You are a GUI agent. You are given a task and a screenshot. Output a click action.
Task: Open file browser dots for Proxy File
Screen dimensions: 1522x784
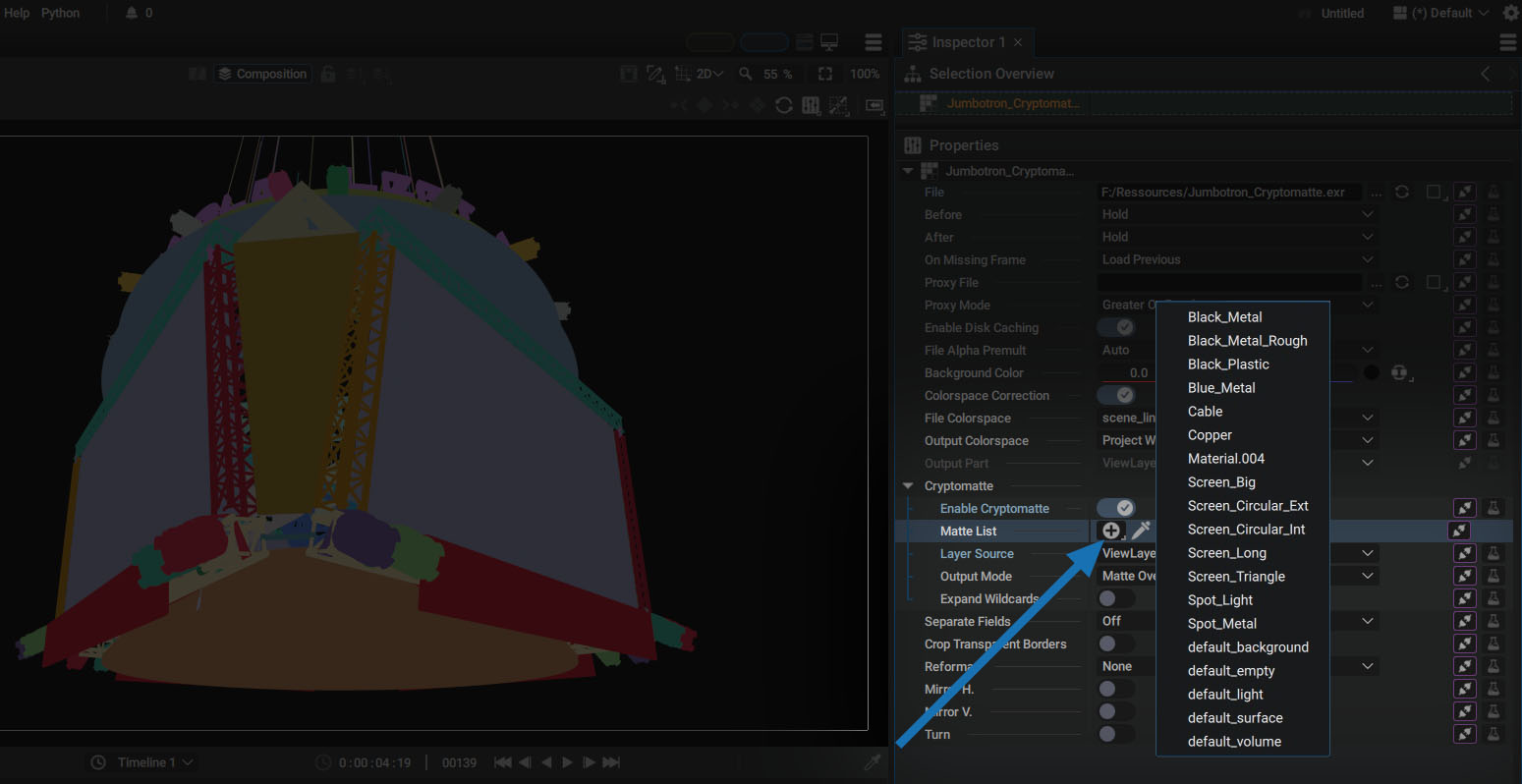1377,283
